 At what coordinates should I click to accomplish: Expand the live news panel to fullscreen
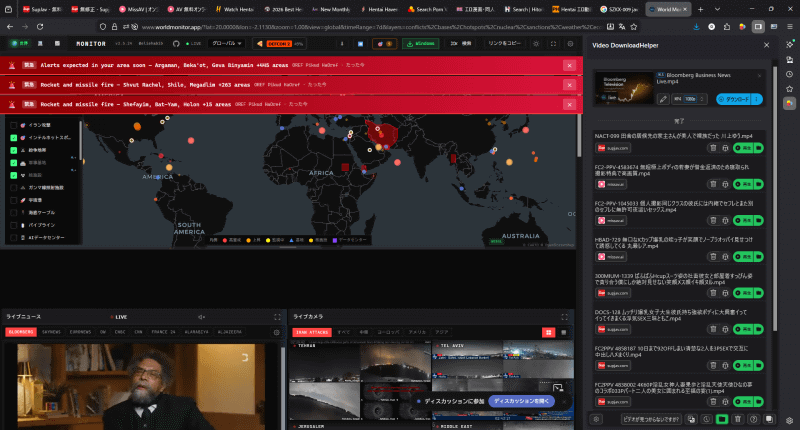(277, 317)
